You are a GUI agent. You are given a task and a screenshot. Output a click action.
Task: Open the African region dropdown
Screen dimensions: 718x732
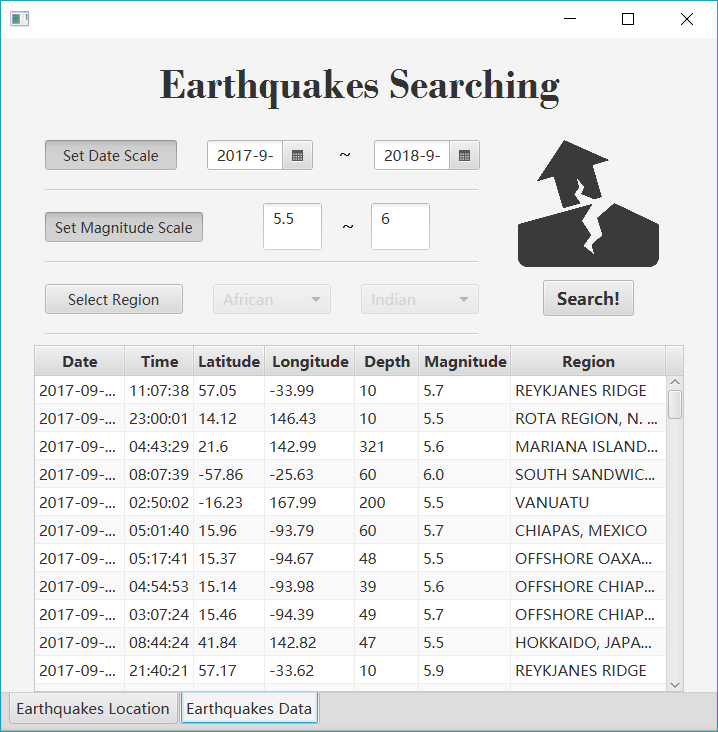coord(272,299)
